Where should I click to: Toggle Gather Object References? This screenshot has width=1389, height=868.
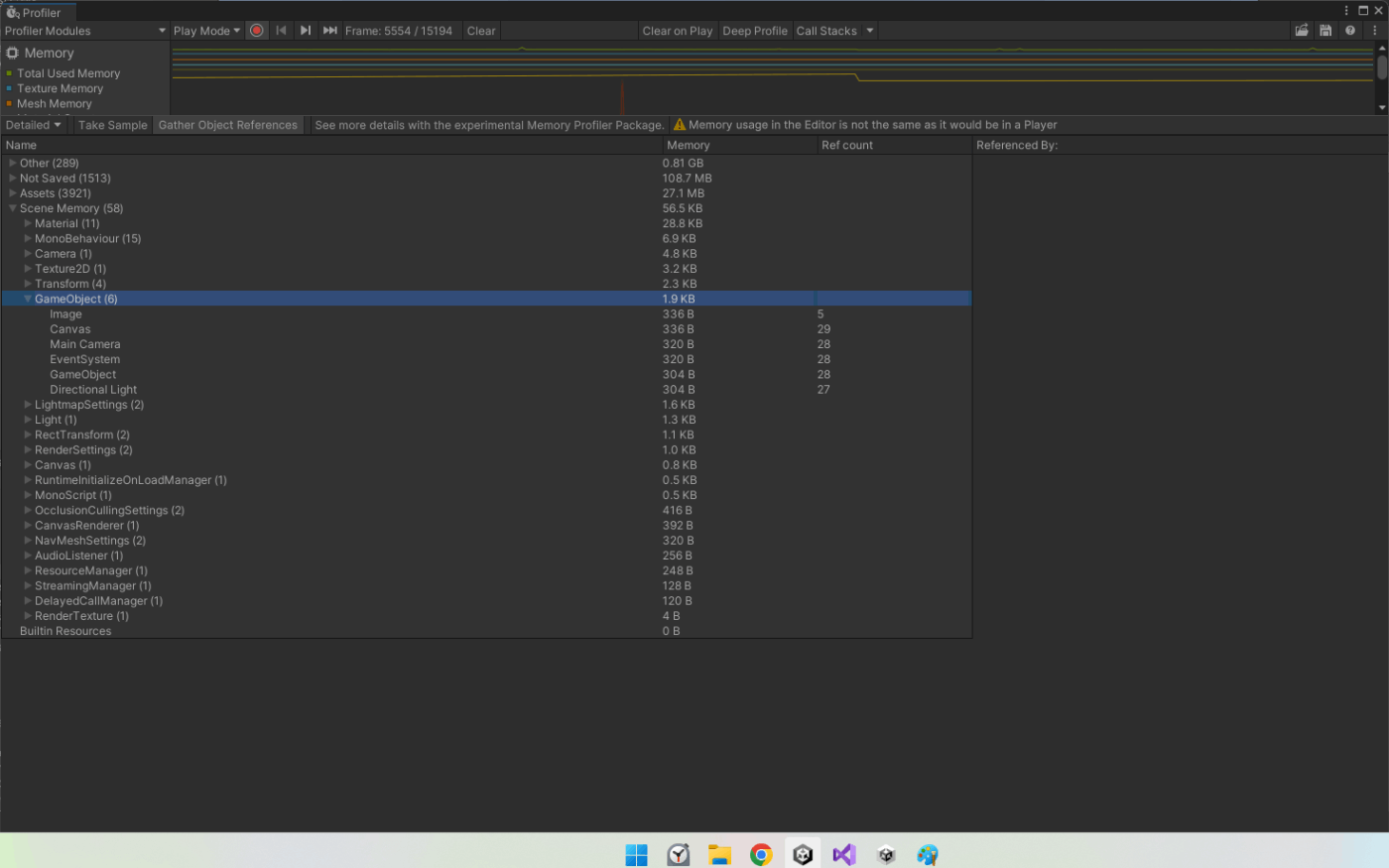coord(227,125)
